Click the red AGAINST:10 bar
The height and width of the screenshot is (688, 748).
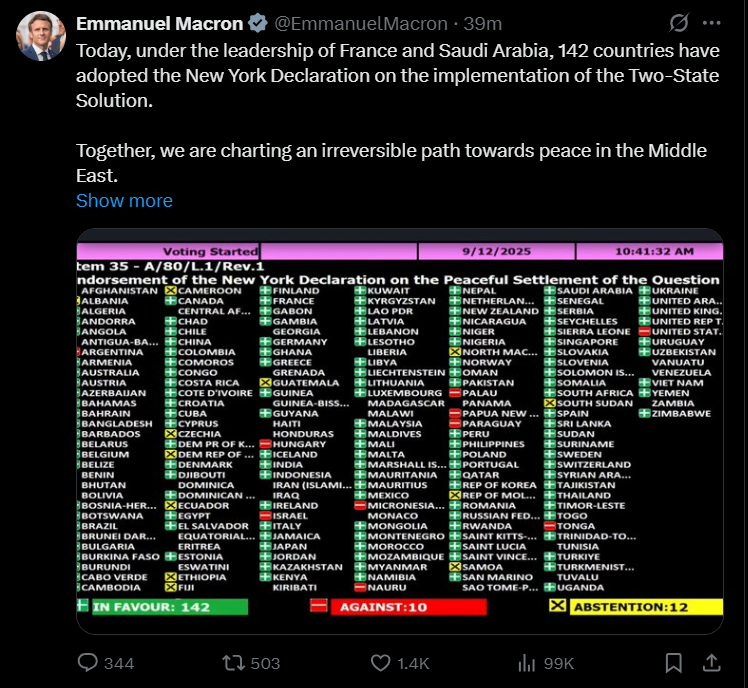click(x=398, y=606)
